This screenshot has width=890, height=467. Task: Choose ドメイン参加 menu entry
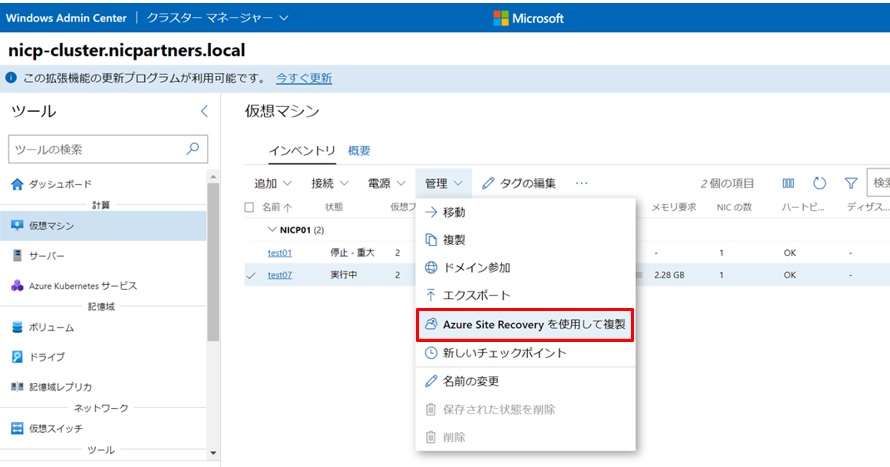click(526, 267)
